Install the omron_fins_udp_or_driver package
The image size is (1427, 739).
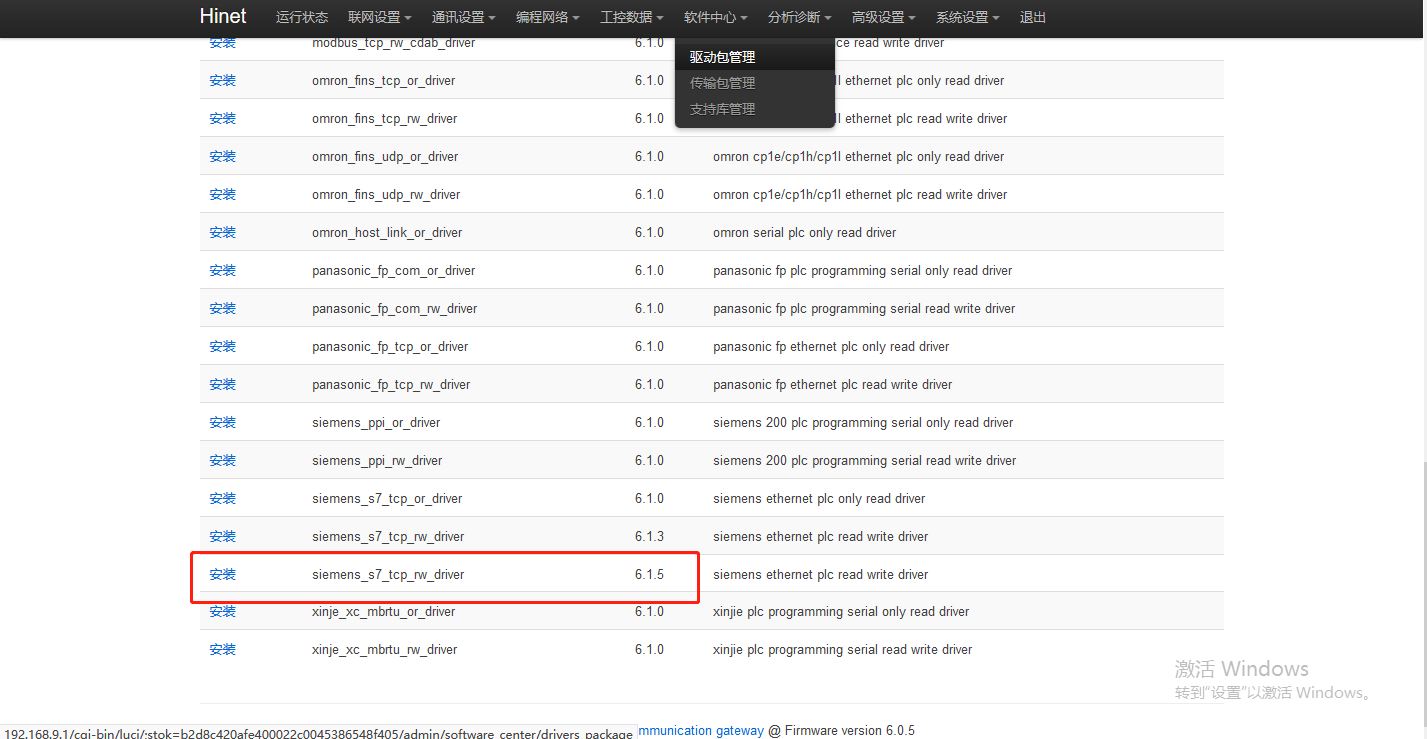point(222,156)
